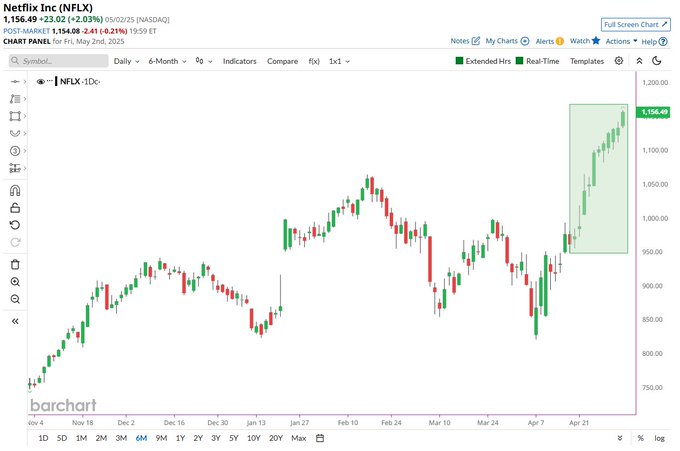The image size is (680, 451).
Task: Toggle NFLX series visibility eye
Action: [x=41, y=82]
